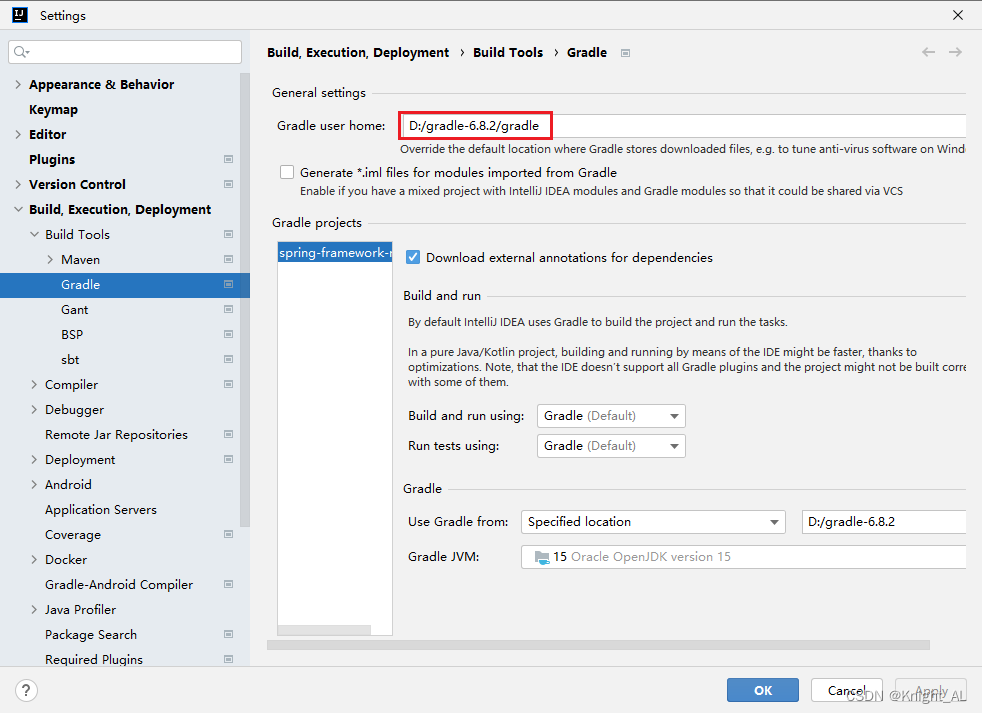982x713 pixels.
Task: Click the settings tree vertical scrollbar
Action: [245, 301]
